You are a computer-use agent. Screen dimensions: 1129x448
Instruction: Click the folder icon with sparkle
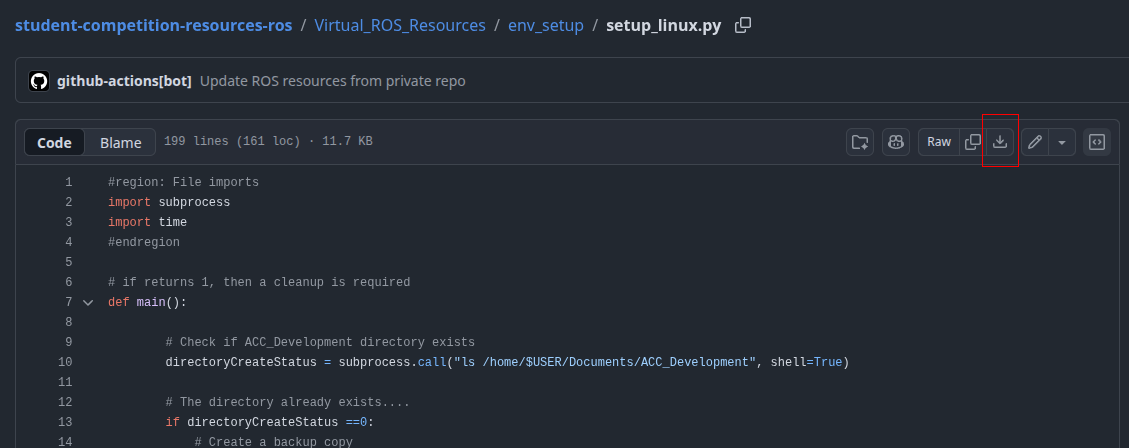click(x=860, y=142)
